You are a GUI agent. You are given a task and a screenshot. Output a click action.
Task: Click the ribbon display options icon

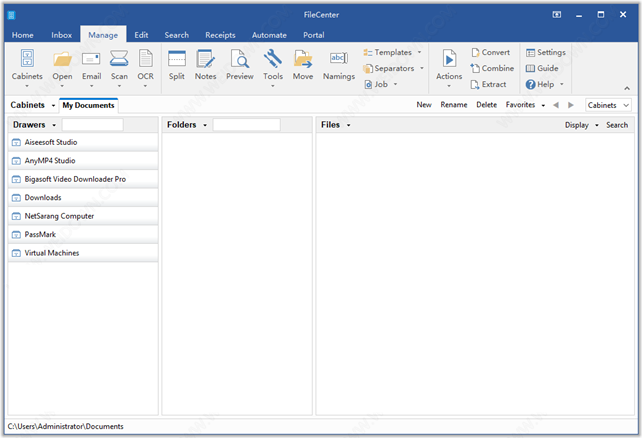tap(557, 15)
